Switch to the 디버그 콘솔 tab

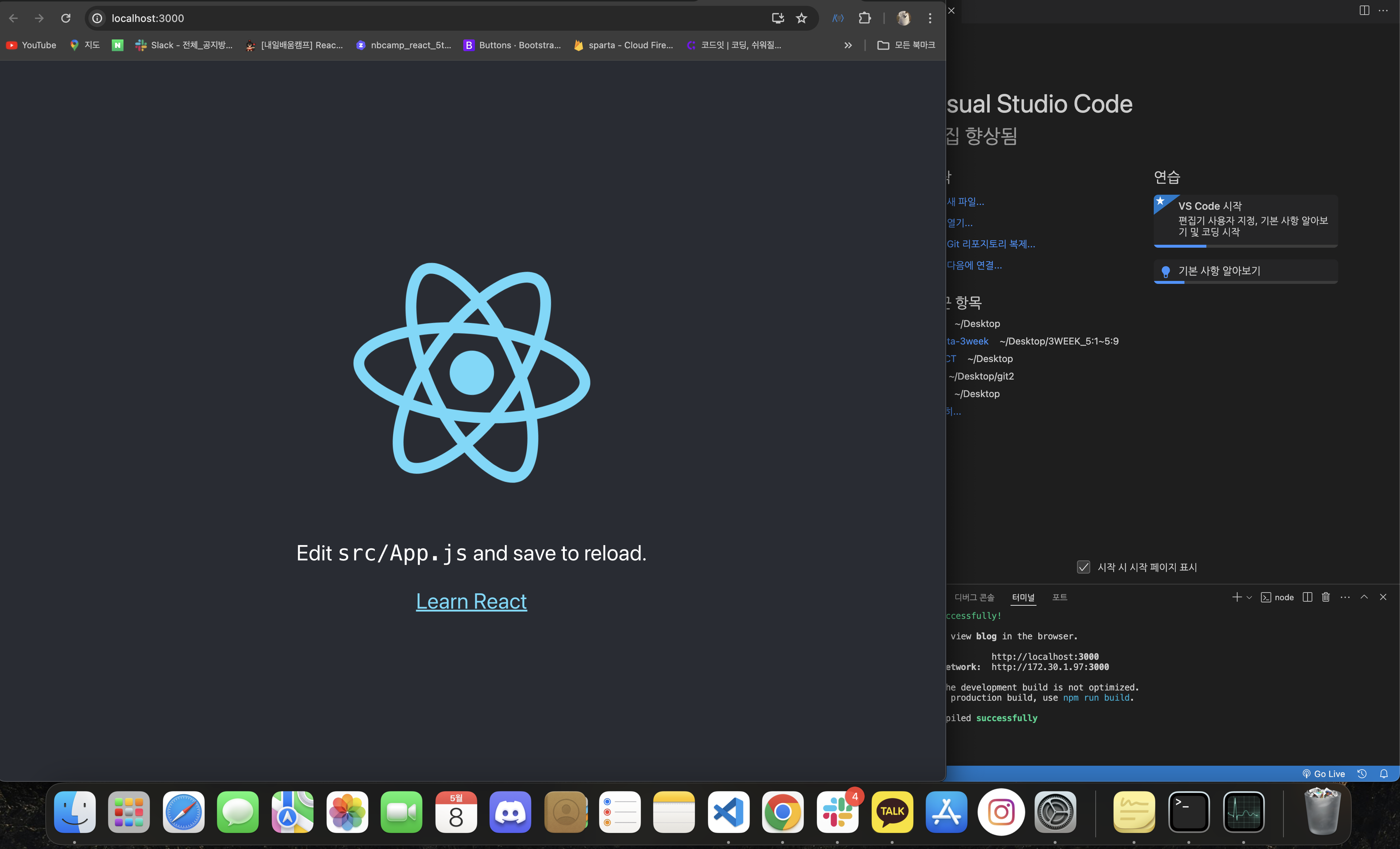974,597
